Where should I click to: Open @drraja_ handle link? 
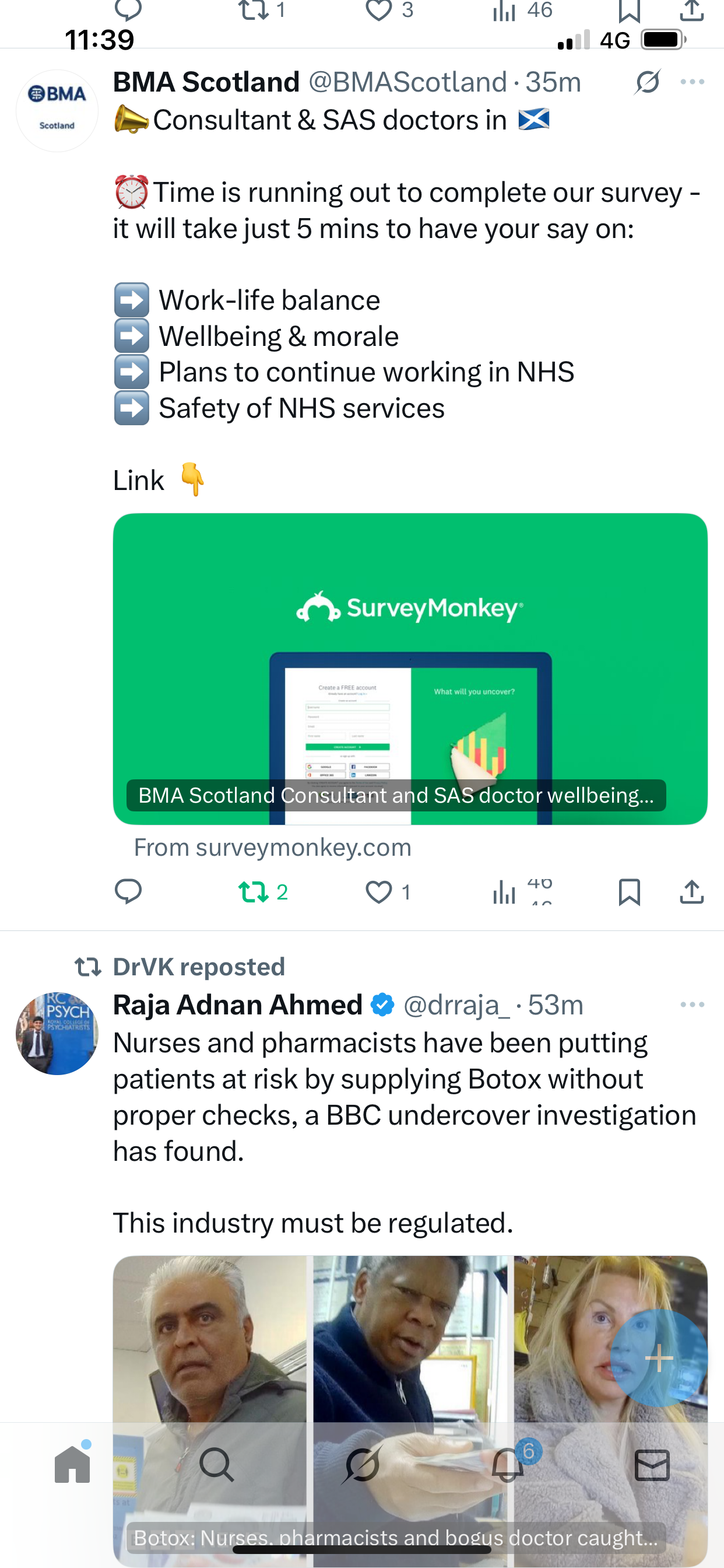point(456,1005)
